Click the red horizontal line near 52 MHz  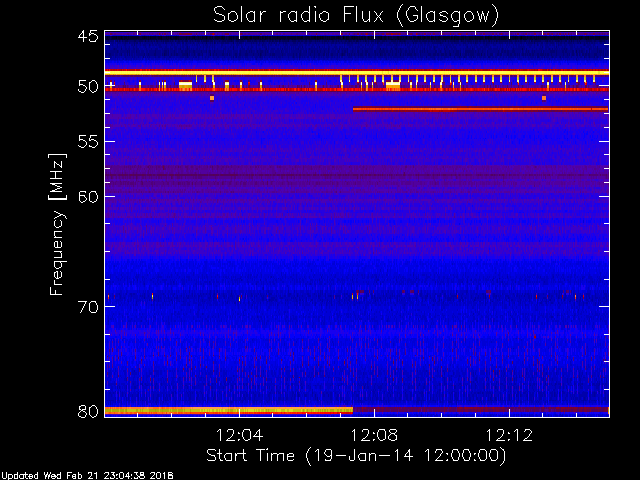[x=480, y=109]
